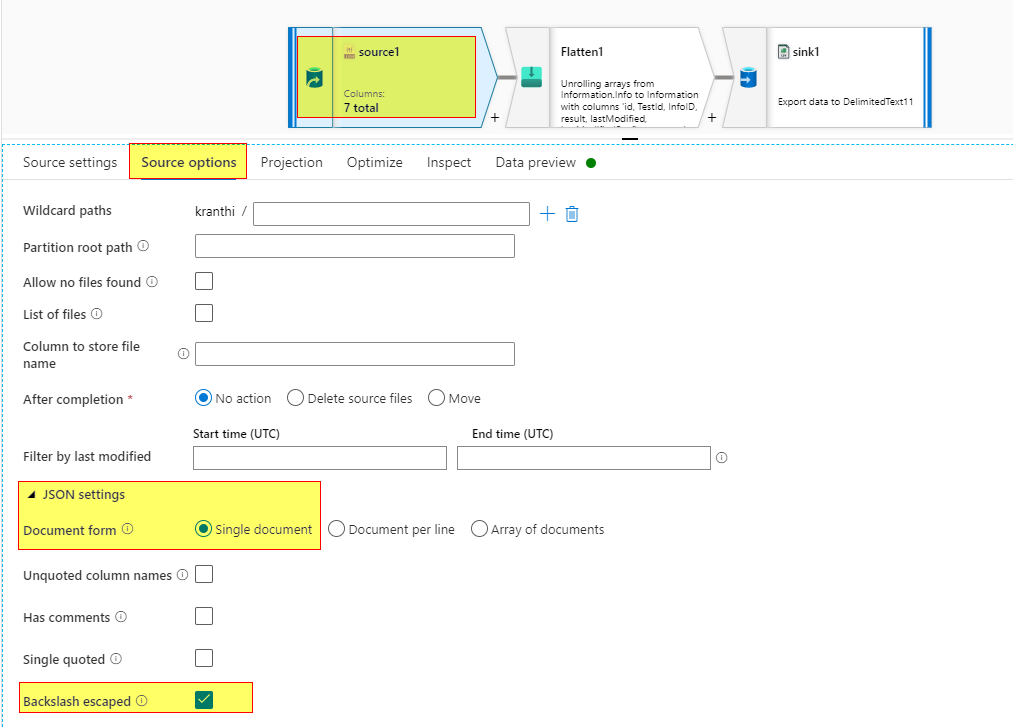
Task: Show info icon next to Document form
Action: coord(128,529)
